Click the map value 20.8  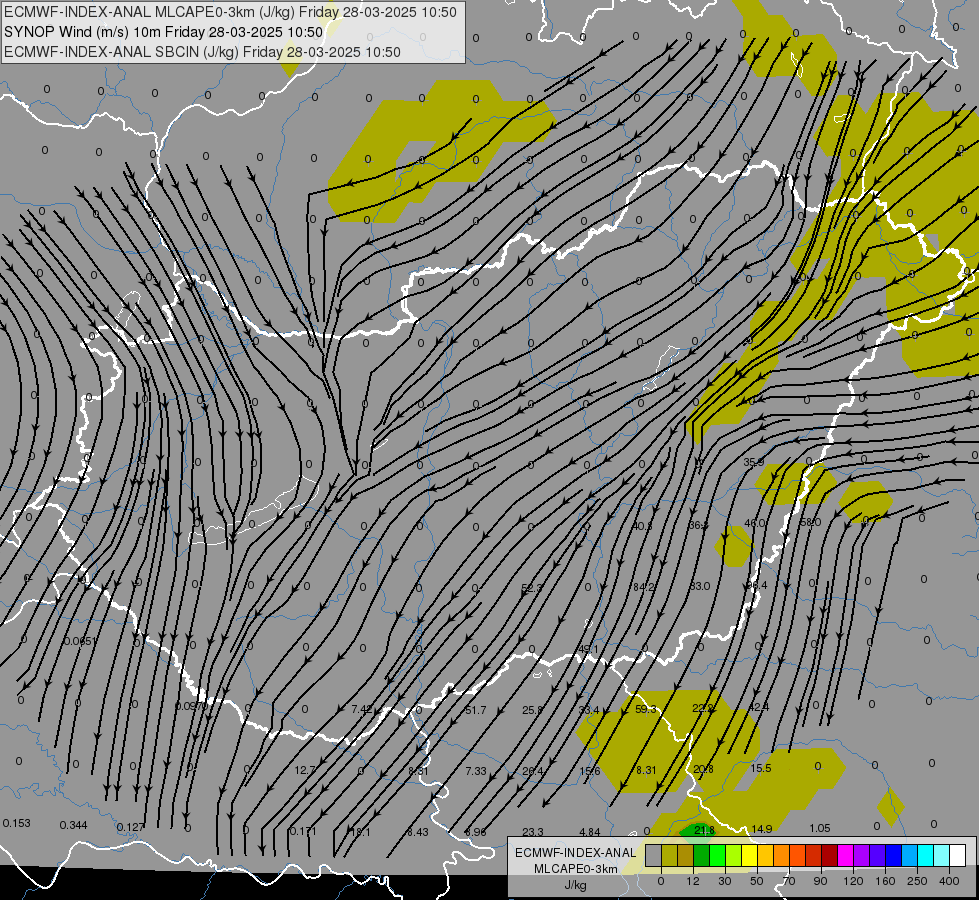point(703,769)
